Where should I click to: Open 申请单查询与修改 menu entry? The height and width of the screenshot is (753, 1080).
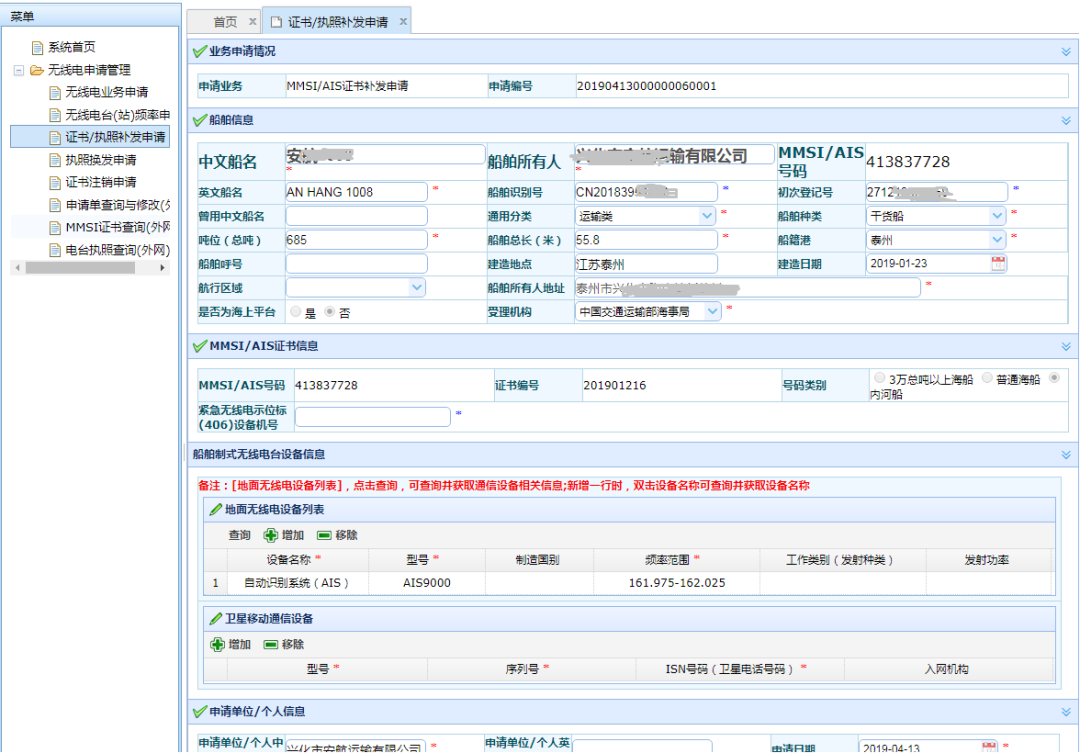pos(118,205)
